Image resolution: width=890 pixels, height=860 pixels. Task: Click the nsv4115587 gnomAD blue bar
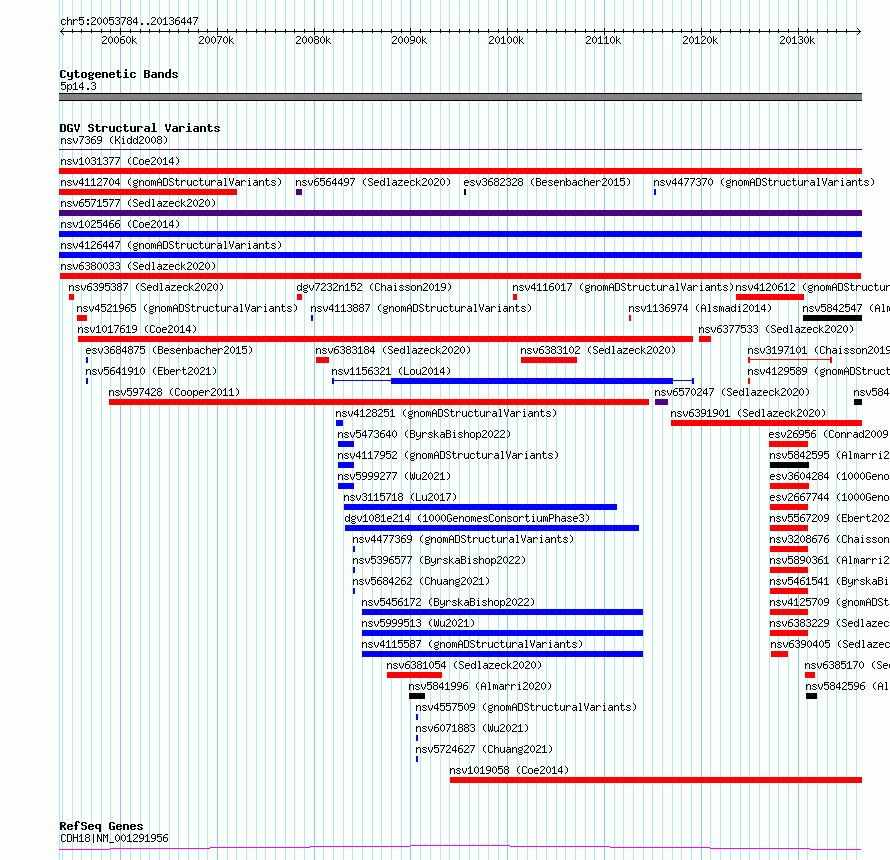point(502,654)
